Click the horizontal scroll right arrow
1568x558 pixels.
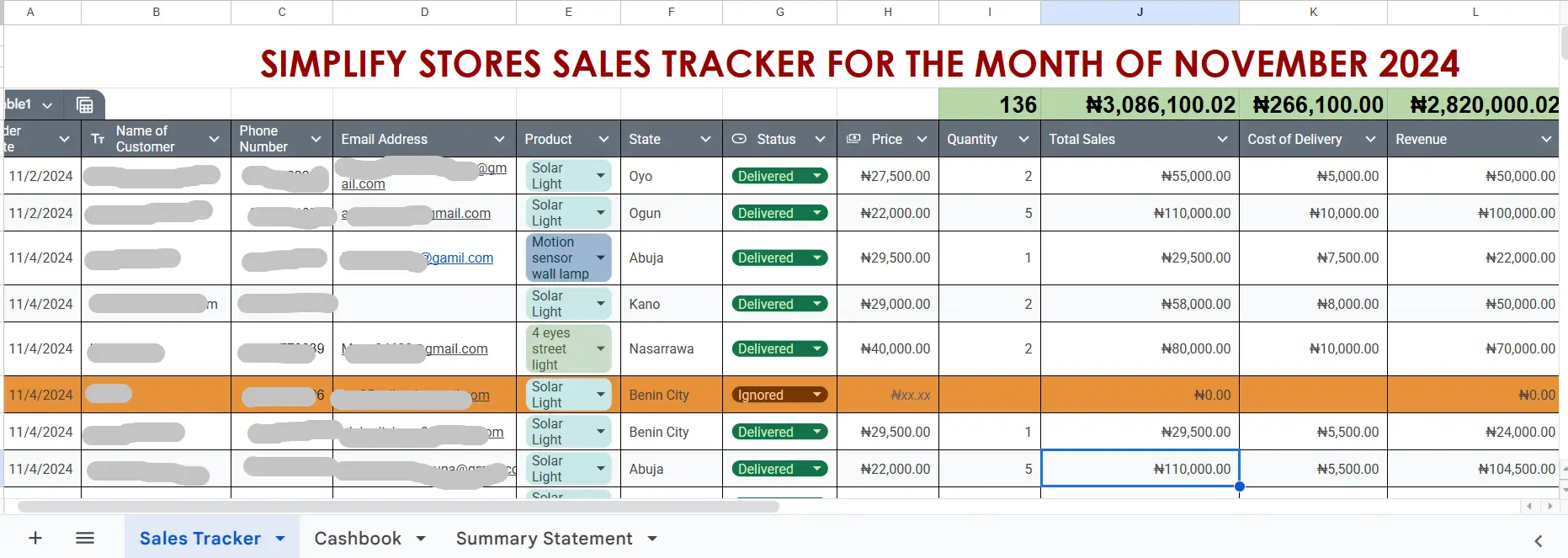click(x=1549, y=506)
